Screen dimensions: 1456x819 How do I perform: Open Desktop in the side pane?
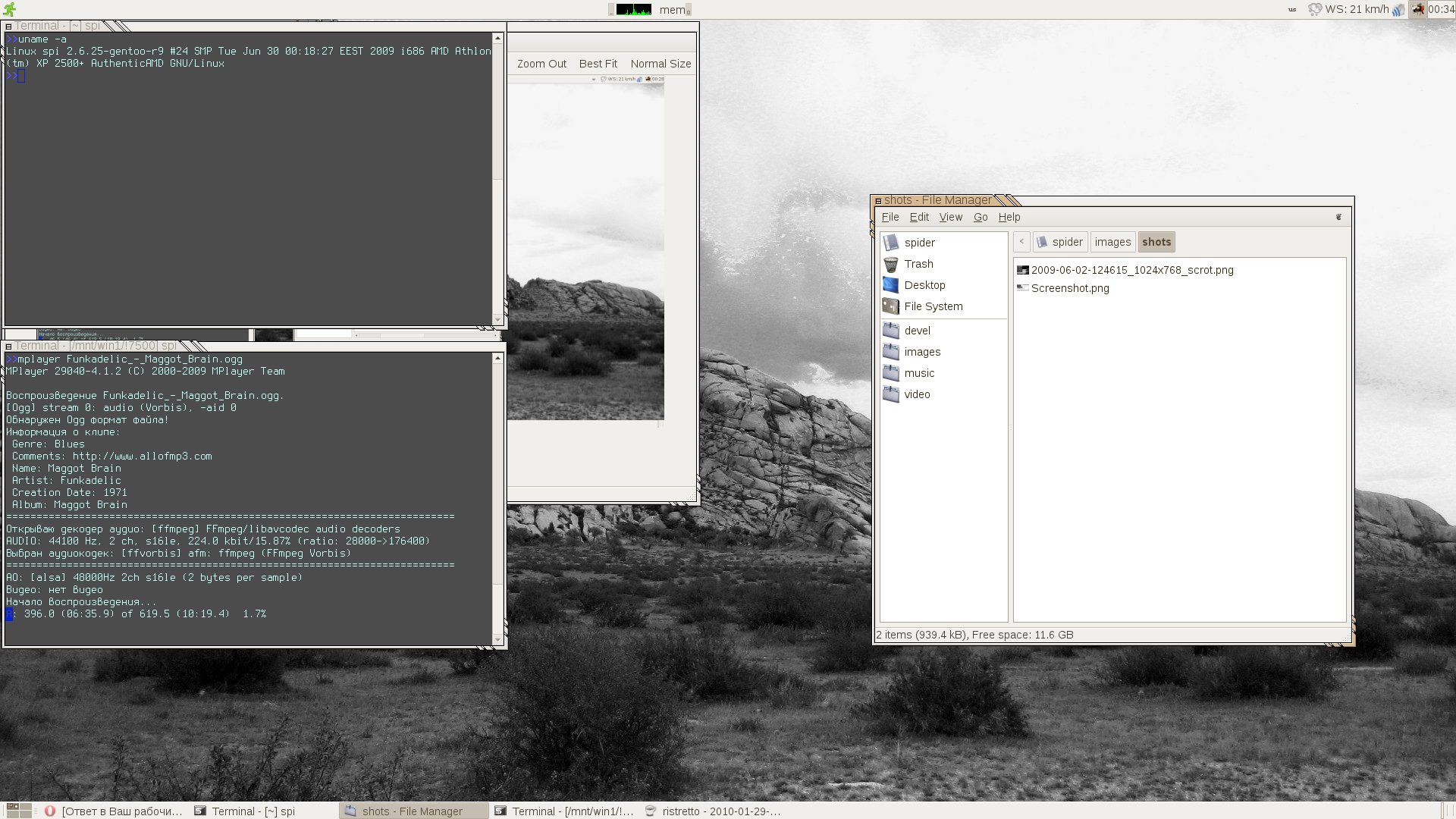(943, 285)
